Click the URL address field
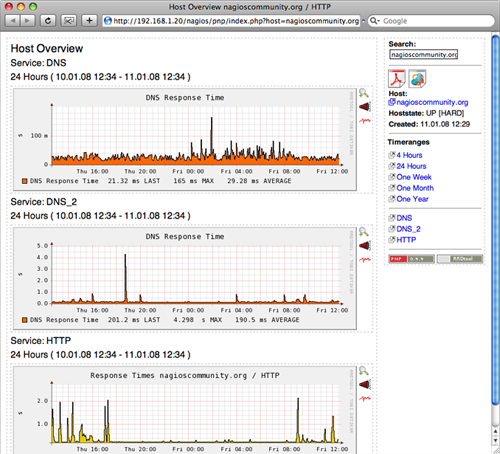This screenshot has width=500, height=454. click(x=231, y=21)
